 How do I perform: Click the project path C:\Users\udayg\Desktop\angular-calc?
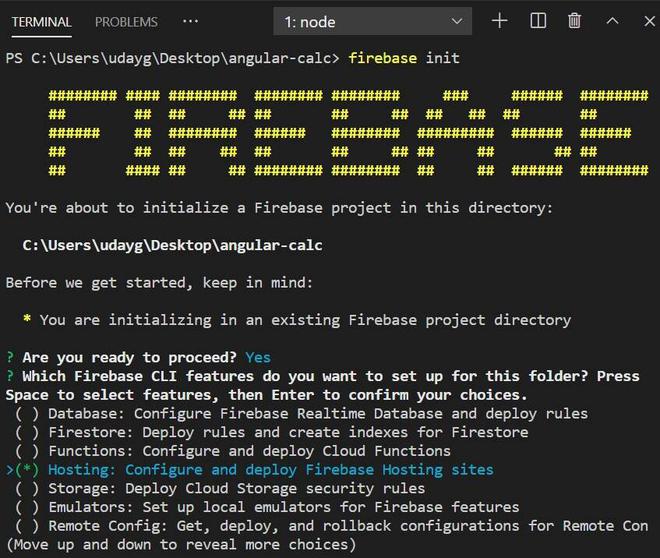173,245
